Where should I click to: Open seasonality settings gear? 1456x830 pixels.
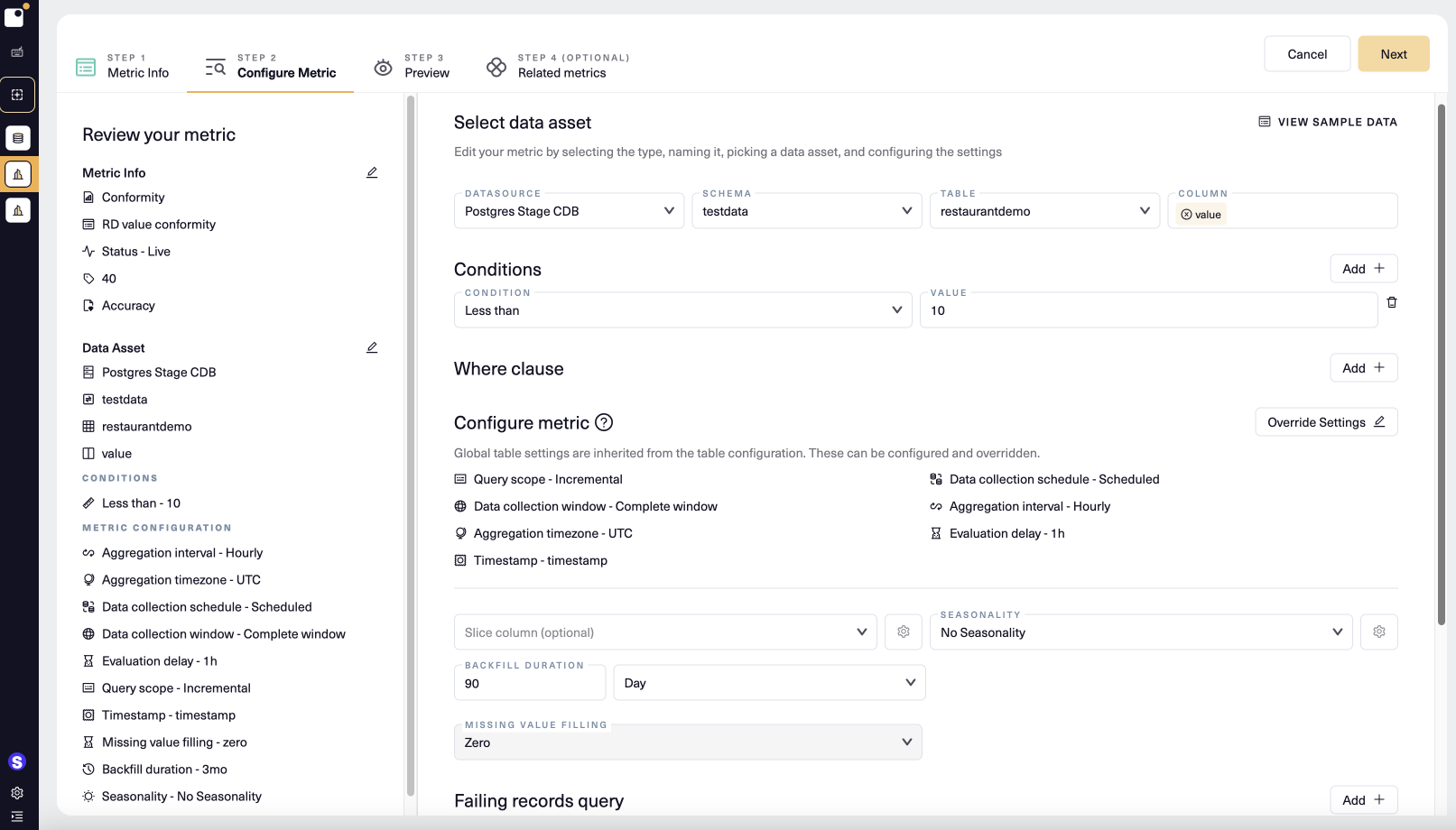1379,632
